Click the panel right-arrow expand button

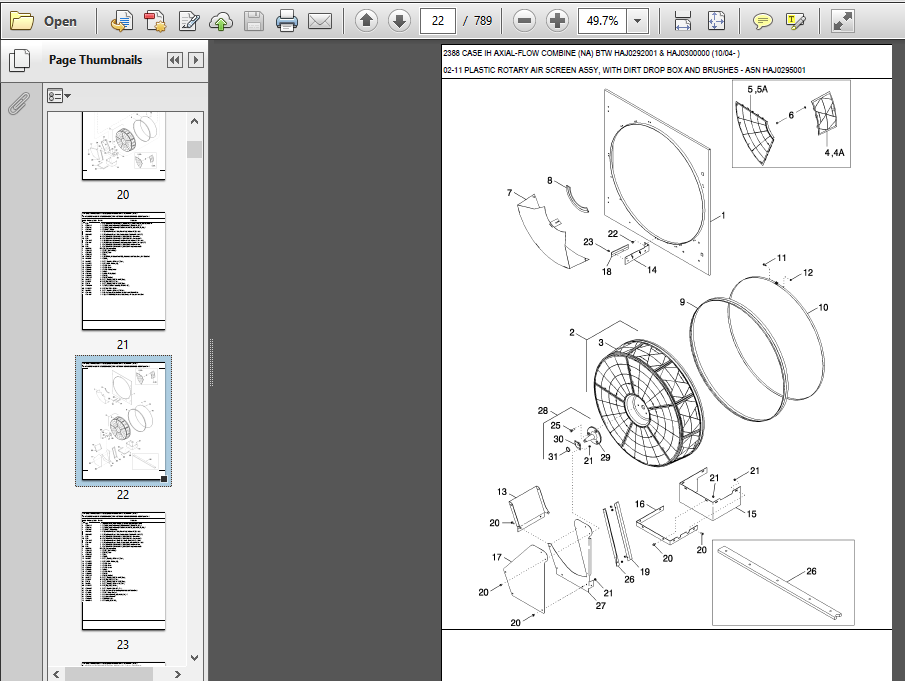click(196, 60)
